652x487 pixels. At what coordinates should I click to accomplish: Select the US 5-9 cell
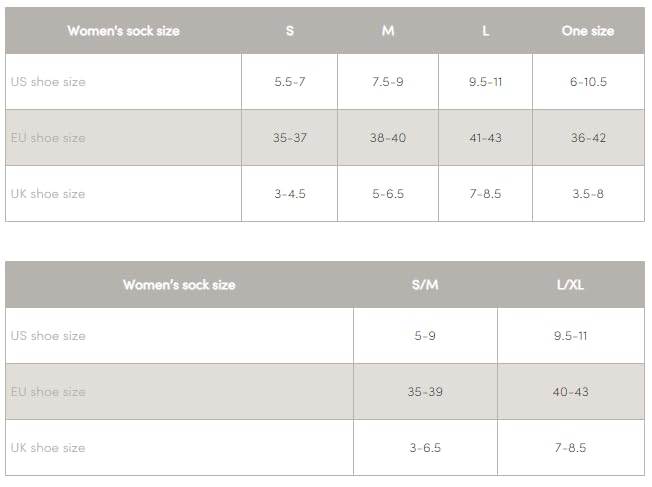425,336
